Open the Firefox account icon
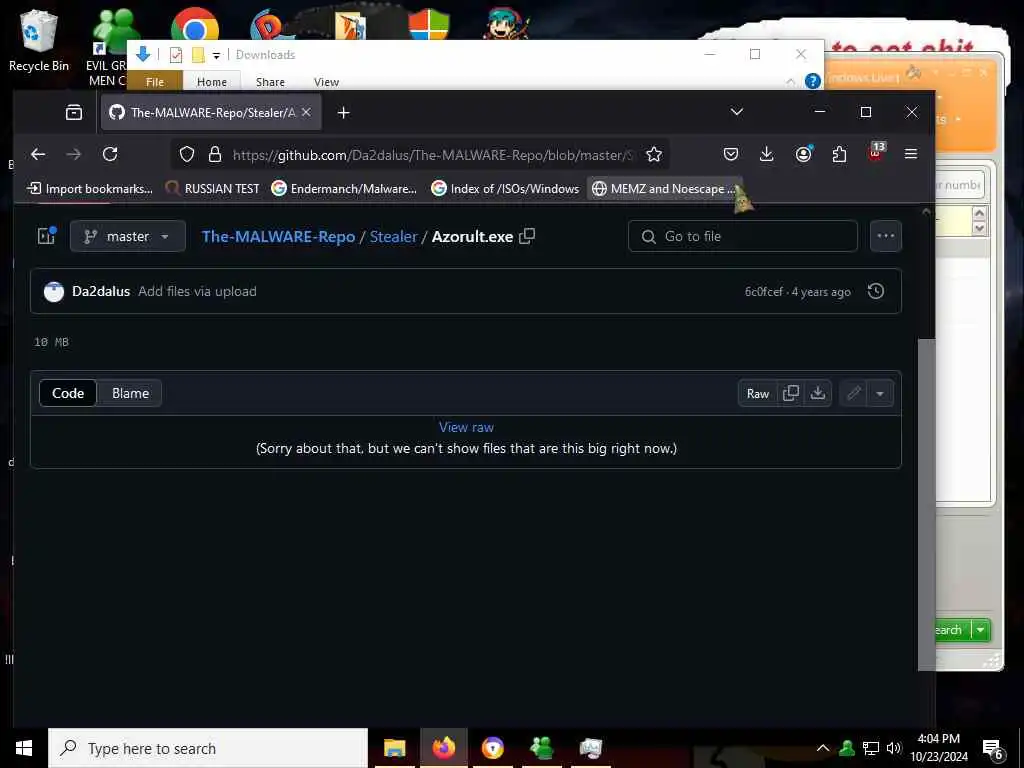The width and height of the screenshot is (1024, 768). pos(803,154)
